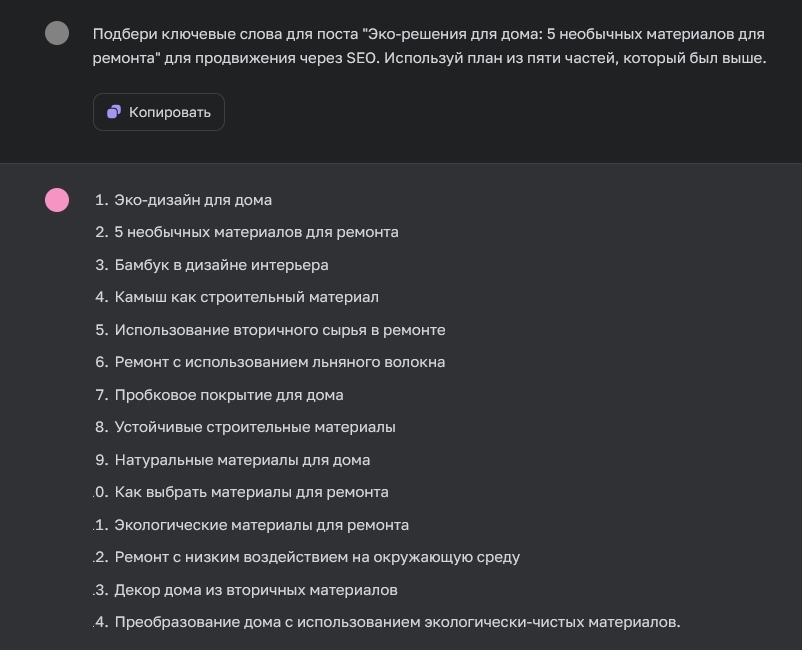Image resolution: width=802 pixels, height=650 pixels.
Task: Click the user prompt text mentioning SEO
Action: 428,45
